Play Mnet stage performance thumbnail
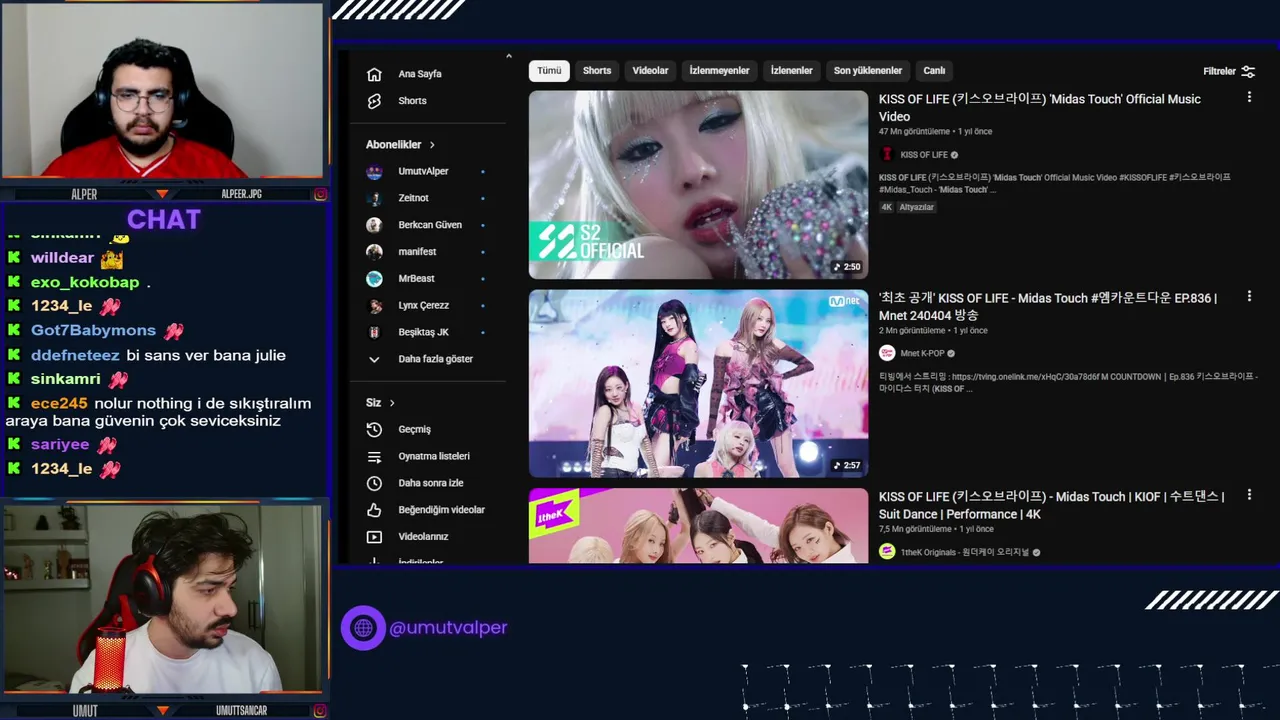This screenshot has height=720, width=1280. pos(698,383)
